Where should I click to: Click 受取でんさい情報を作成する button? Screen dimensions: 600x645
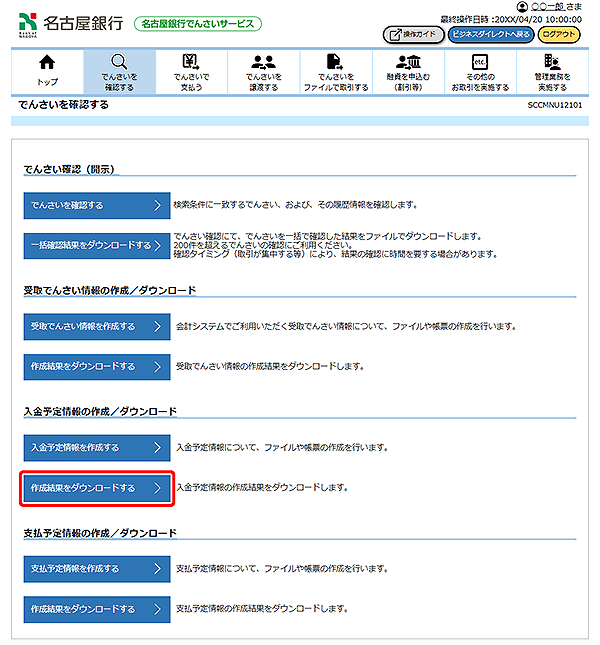(x=97, y=327)
